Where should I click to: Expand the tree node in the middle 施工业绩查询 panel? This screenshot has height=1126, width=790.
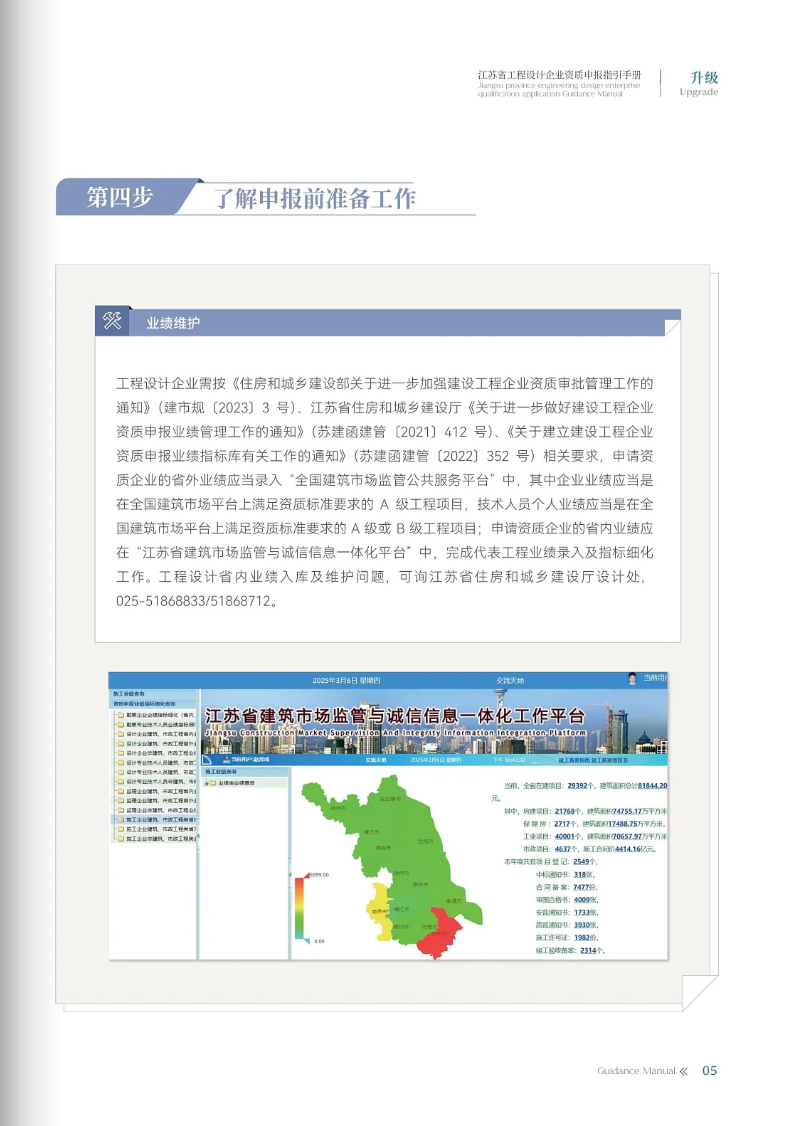point(205,783)
